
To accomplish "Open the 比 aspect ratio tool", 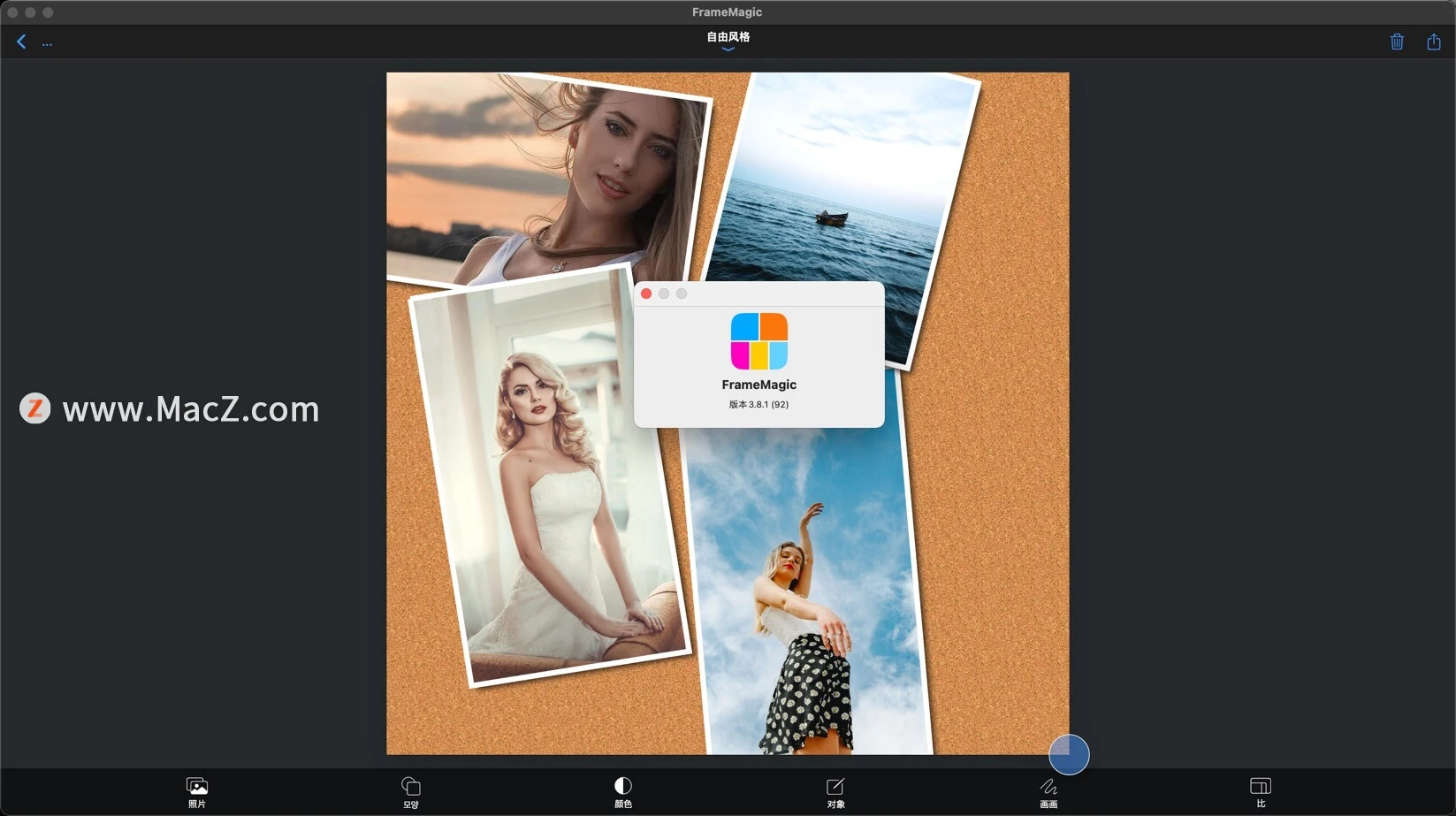I will click(1261, 792).
